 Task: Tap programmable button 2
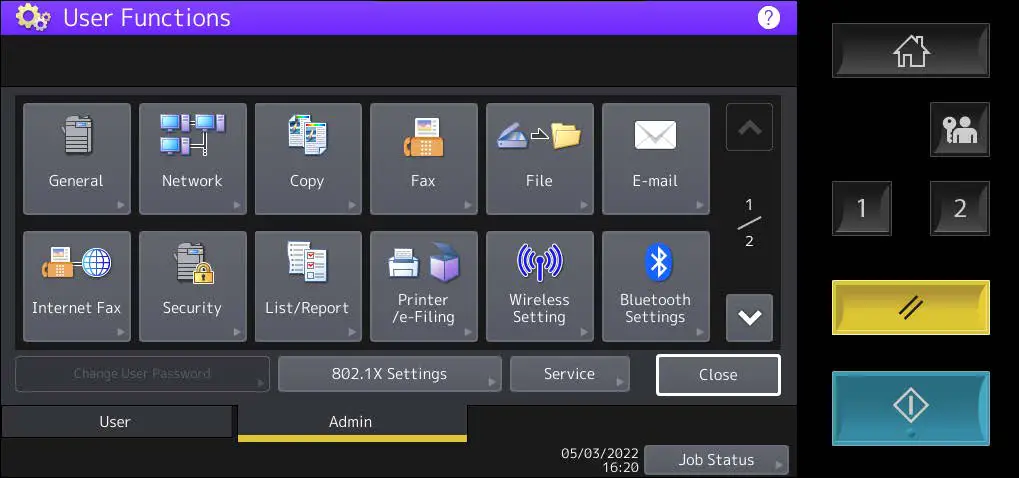tap(959, 208)
